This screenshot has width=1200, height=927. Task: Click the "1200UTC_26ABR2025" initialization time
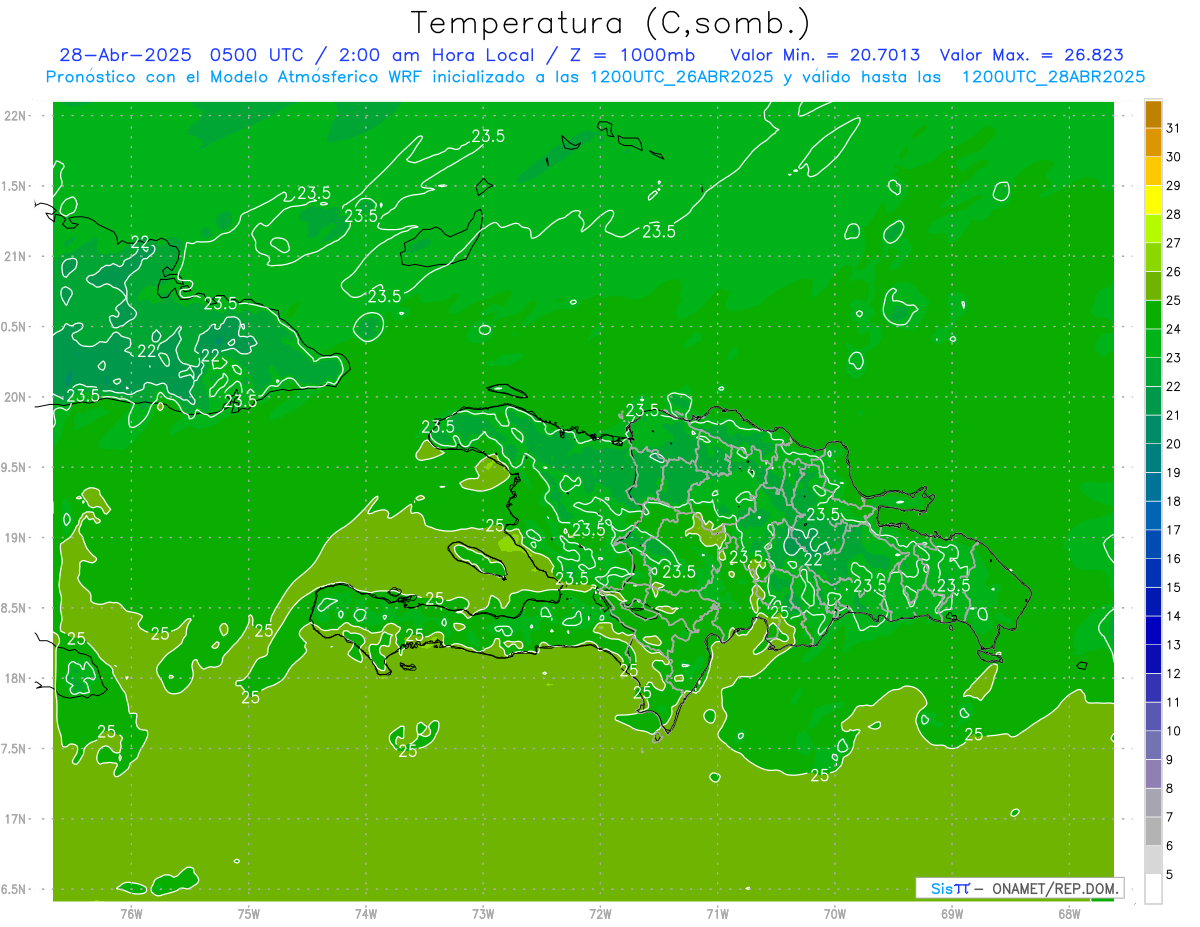(684, 77)
